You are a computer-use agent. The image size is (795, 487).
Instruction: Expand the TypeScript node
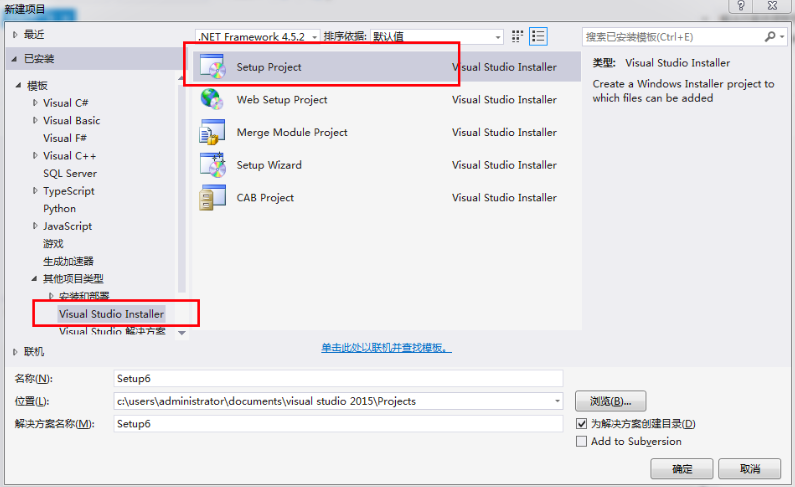[35, 191]
